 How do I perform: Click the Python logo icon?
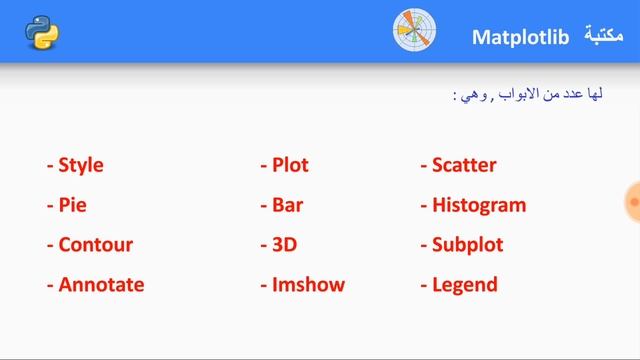42,33
